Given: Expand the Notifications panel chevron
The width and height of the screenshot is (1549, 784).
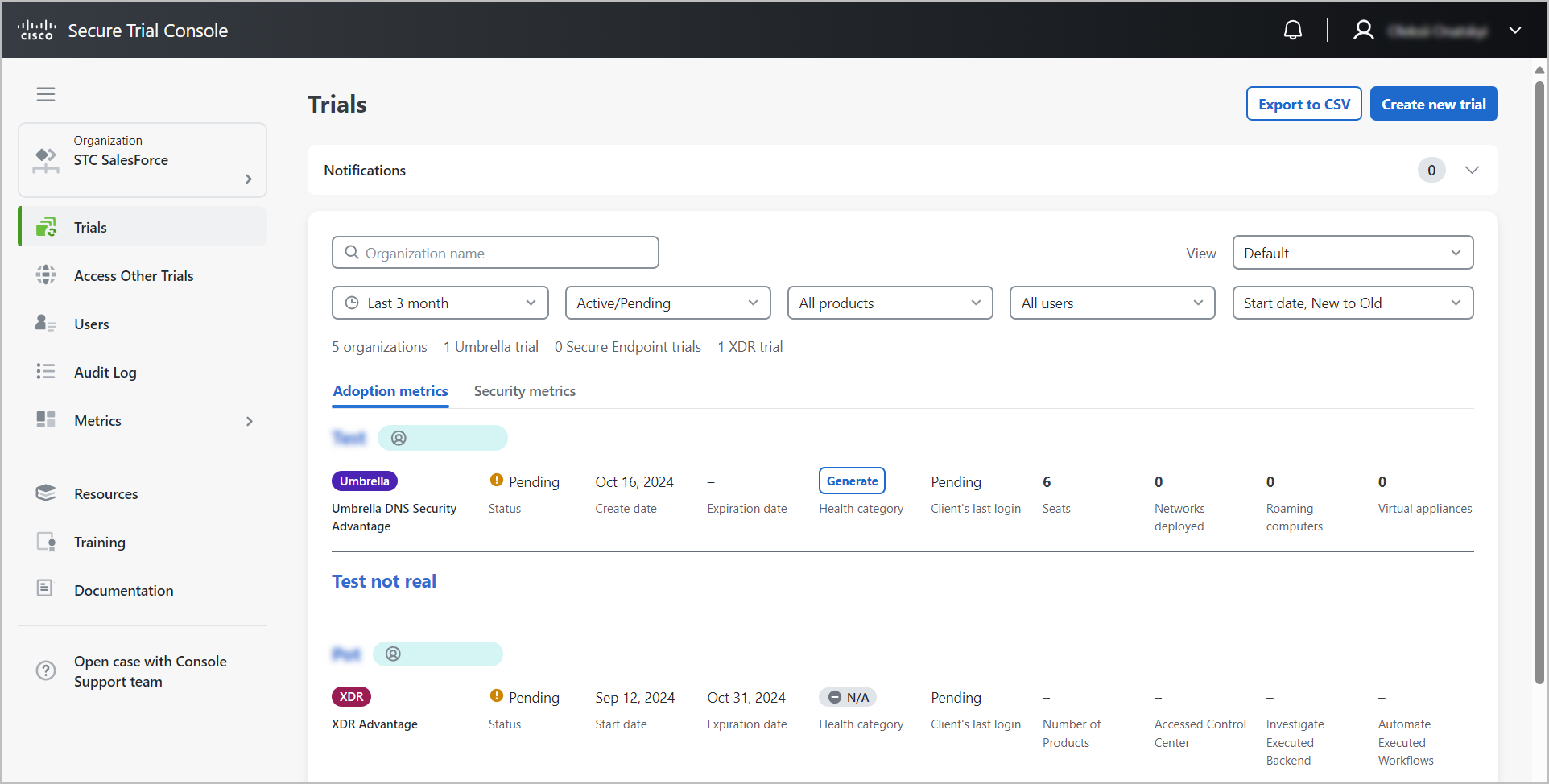Looking at the screenshot, I should pos(1473,170).
